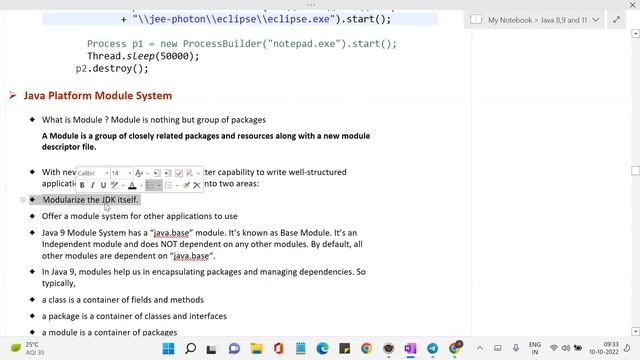Click the window close X button
The height and width of the screenshot is (360, 640).
tap(632, 4)
